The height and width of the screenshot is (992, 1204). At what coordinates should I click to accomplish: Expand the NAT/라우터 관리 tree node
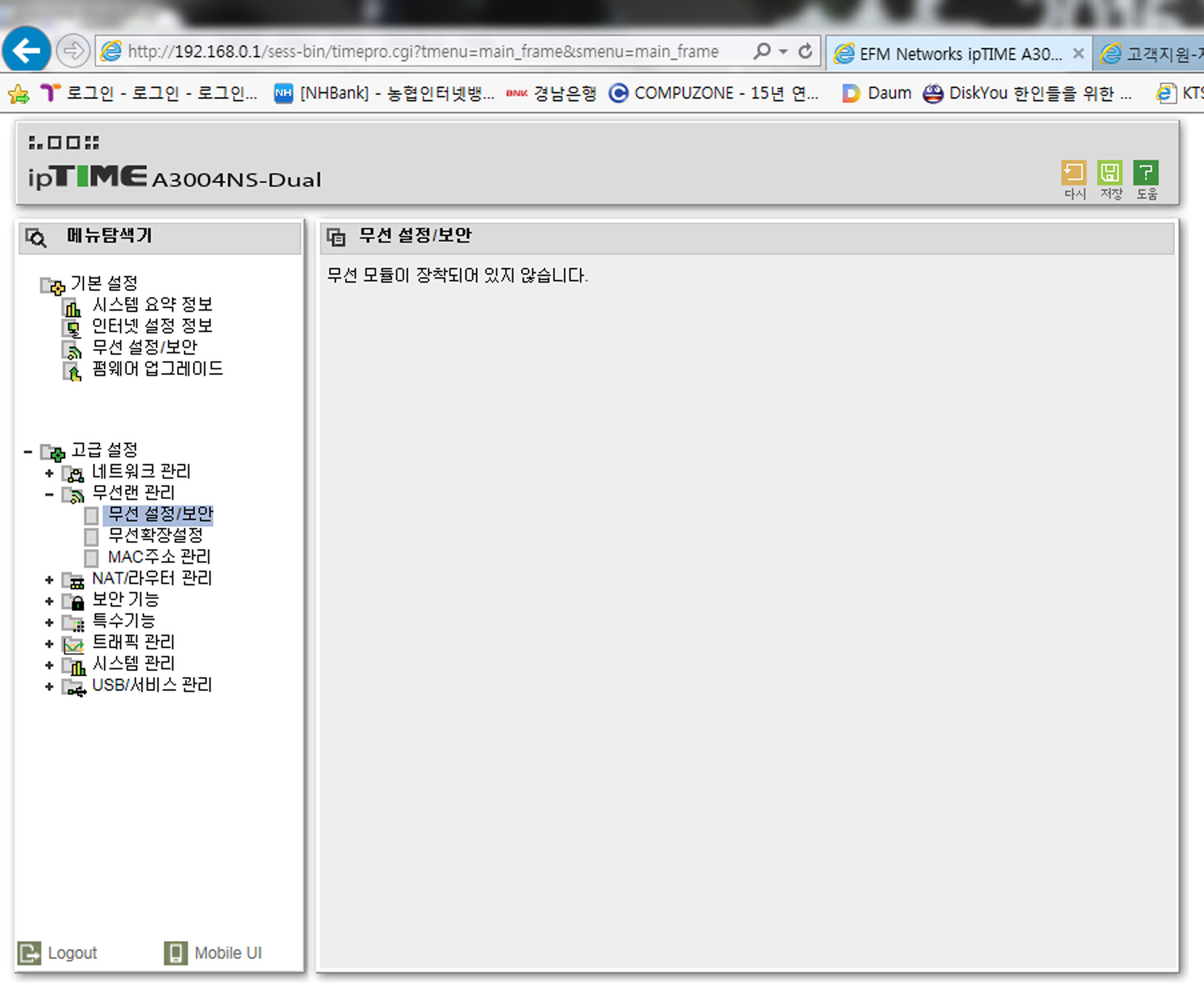pos(49,580)
